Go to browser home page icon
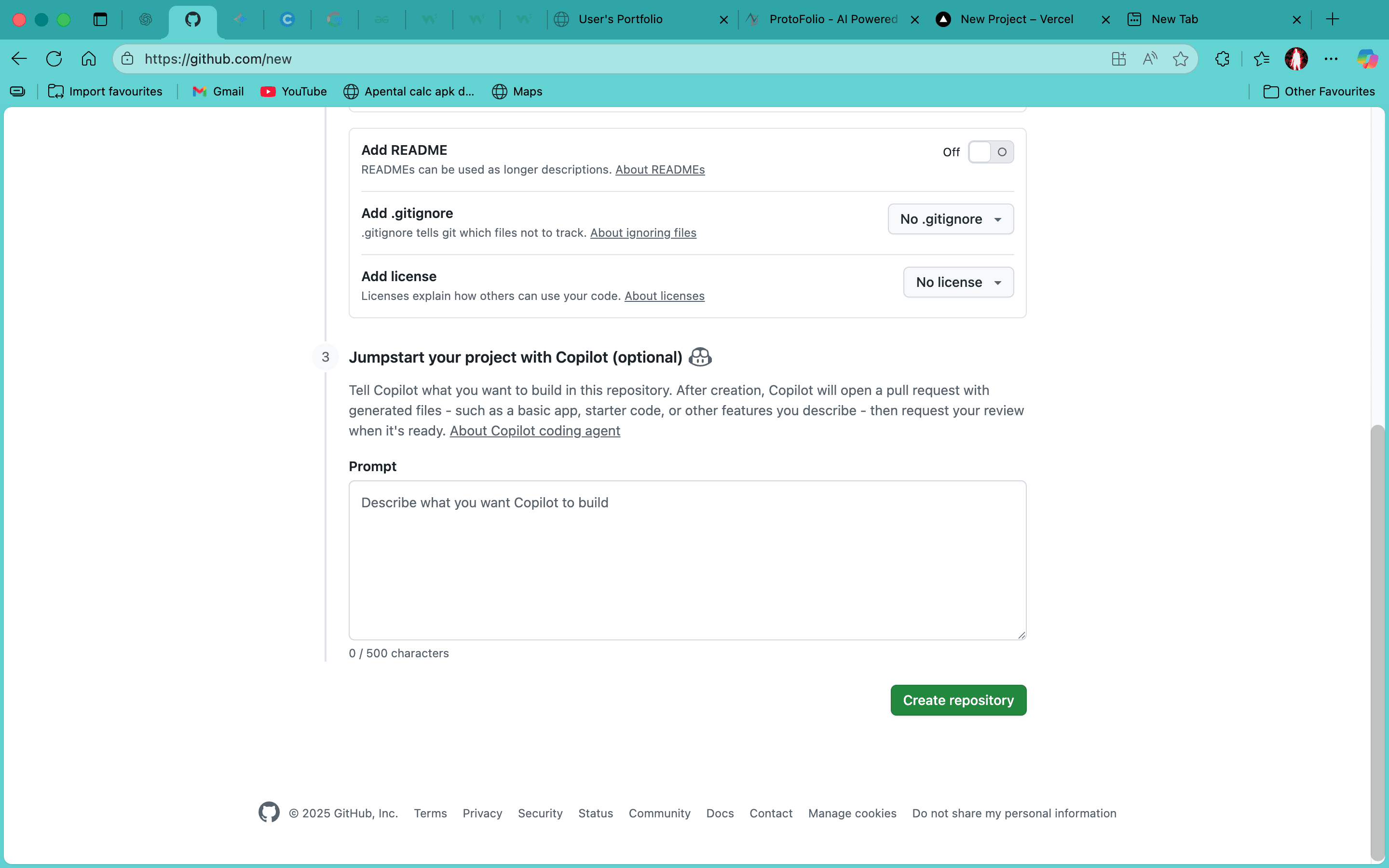The width and height of the screenshot is (1389, 868). pos(88,58)
